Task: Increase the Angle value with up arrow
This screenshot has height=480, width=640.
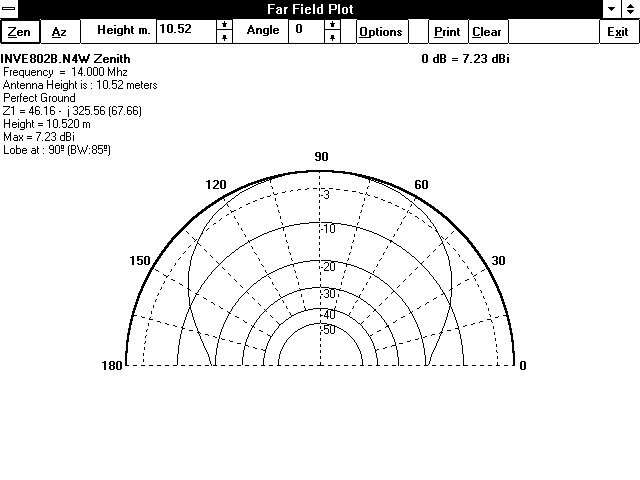Action: (x=332, y=25)
